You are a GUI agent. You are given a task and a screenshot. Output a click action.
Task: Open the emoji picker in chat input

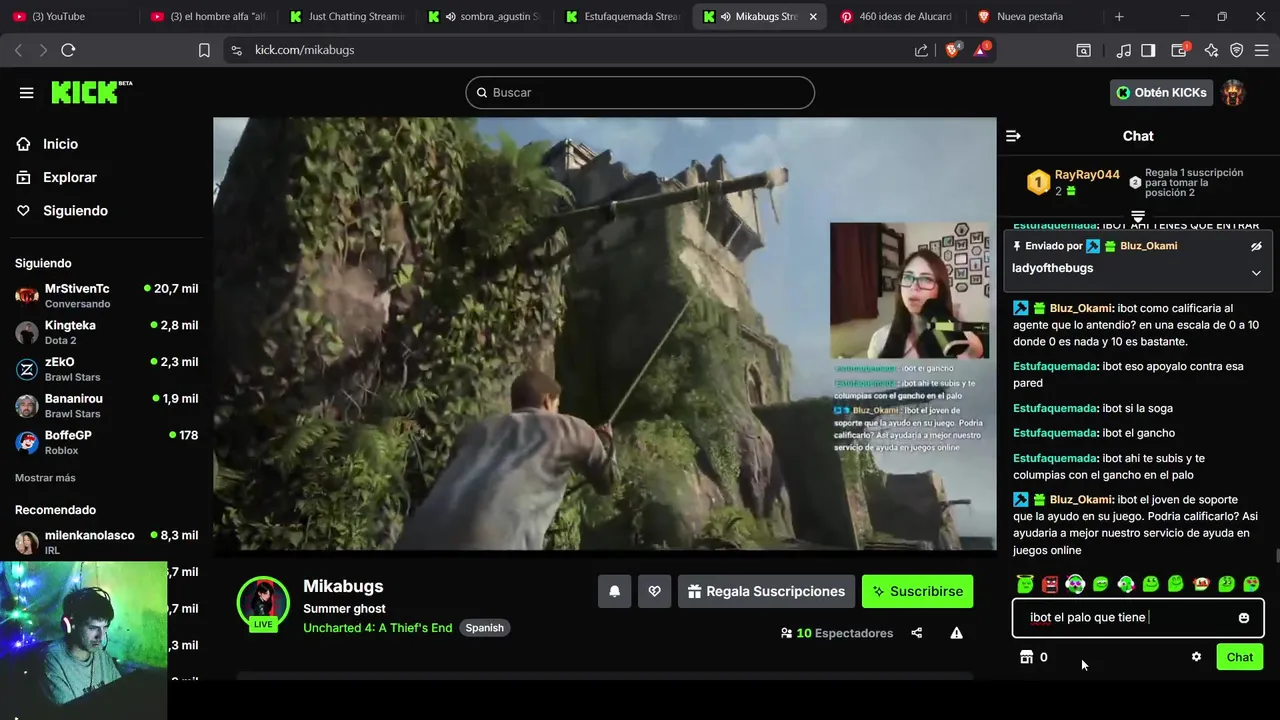(x=1244, y=618)
